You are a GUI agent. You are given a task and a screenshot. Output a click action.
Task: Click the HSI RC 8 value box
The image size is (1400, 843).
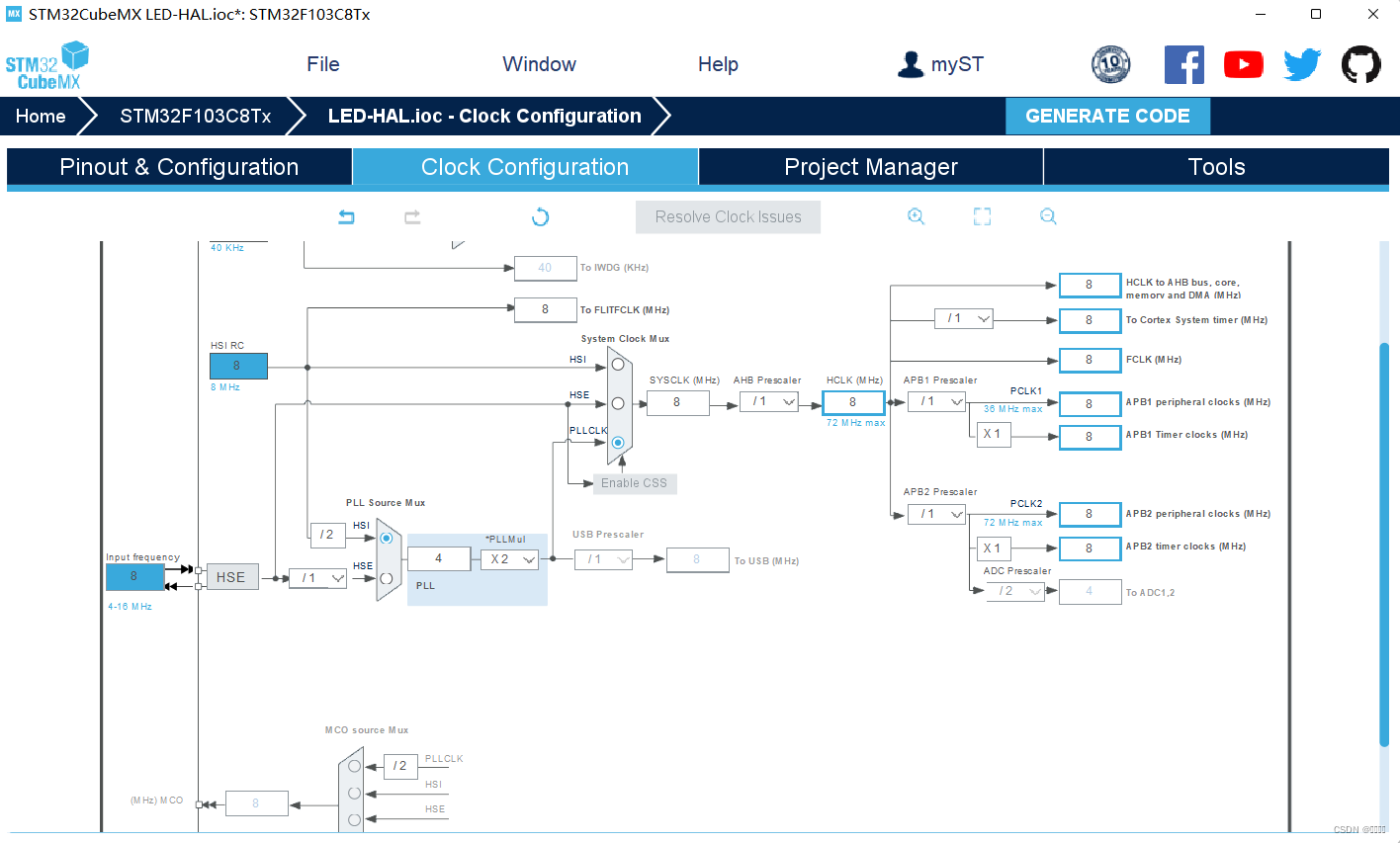238,366
